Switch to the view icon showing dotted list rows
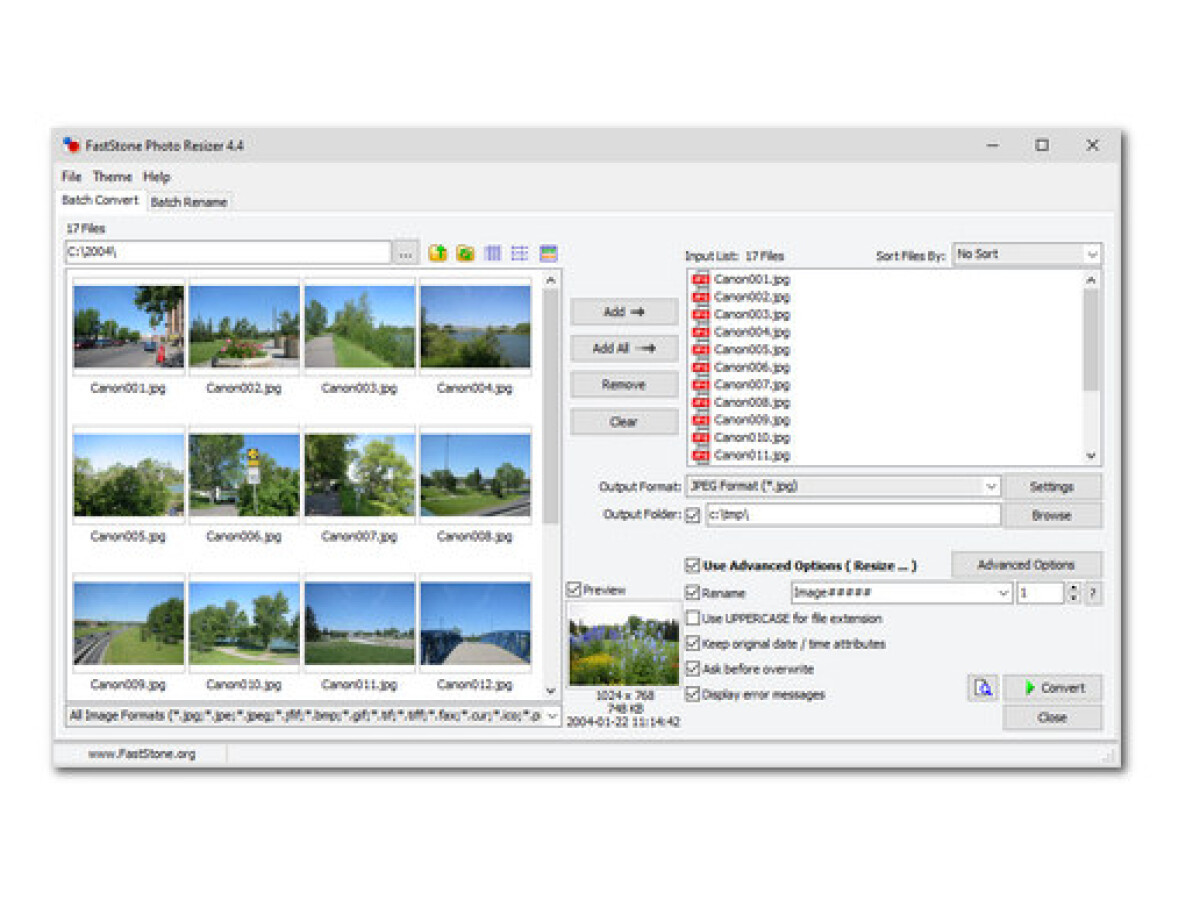 coord(520,253)
